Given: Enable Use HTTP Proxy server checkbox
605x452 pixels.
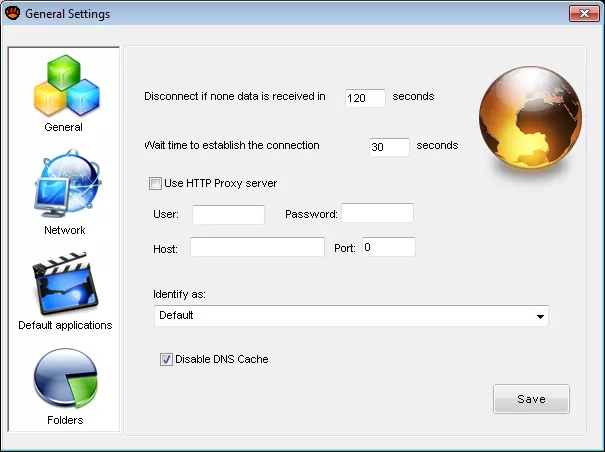Looking at the screenshot, I should coord(155,183).
